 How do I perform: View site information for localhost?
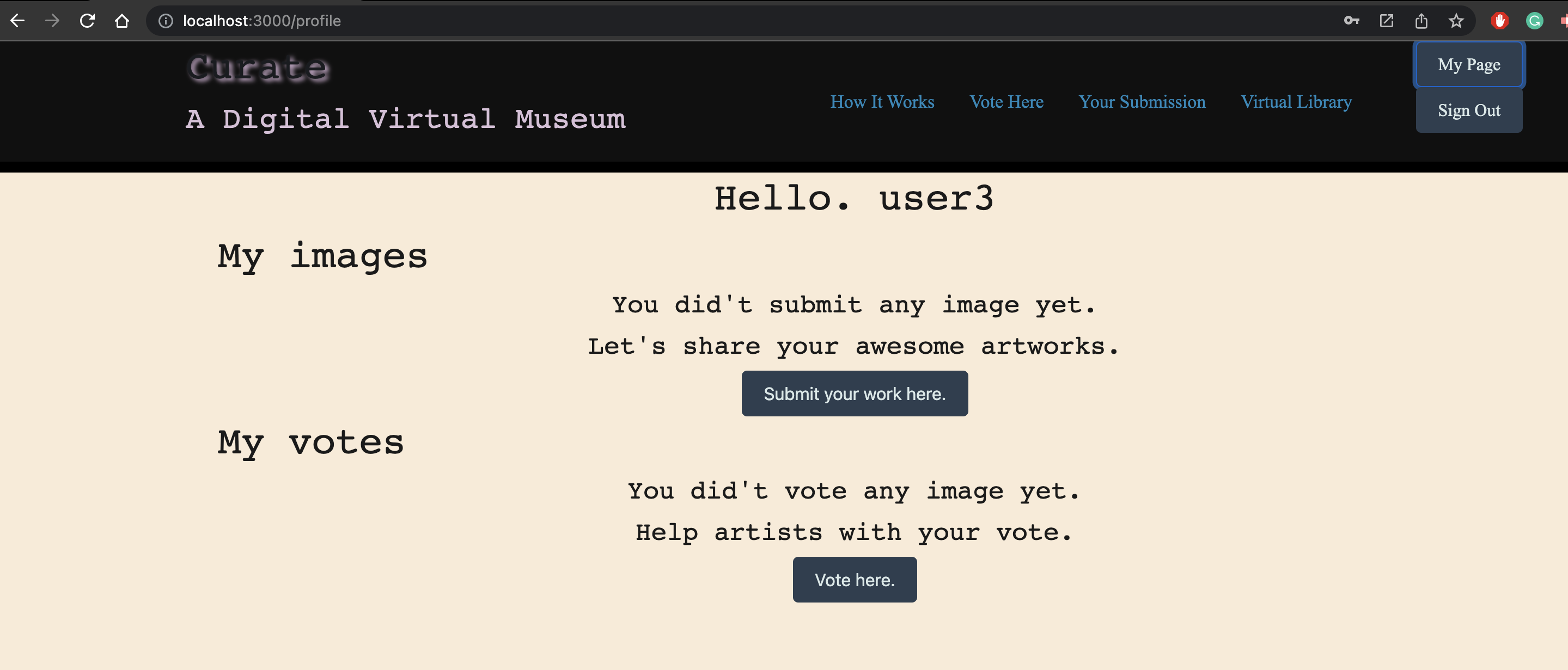click(165, 20)
